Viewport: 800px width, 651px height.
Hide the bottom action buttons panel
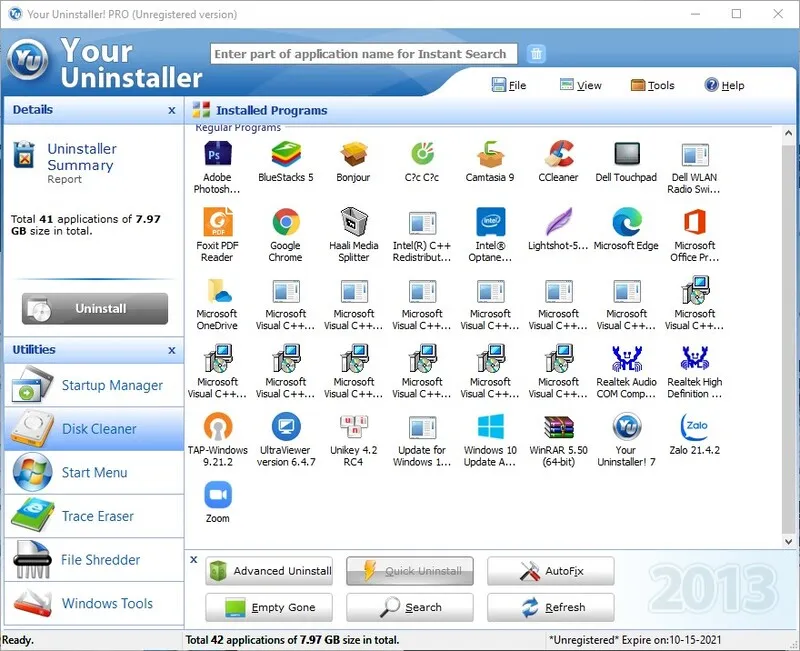[194, 560]
